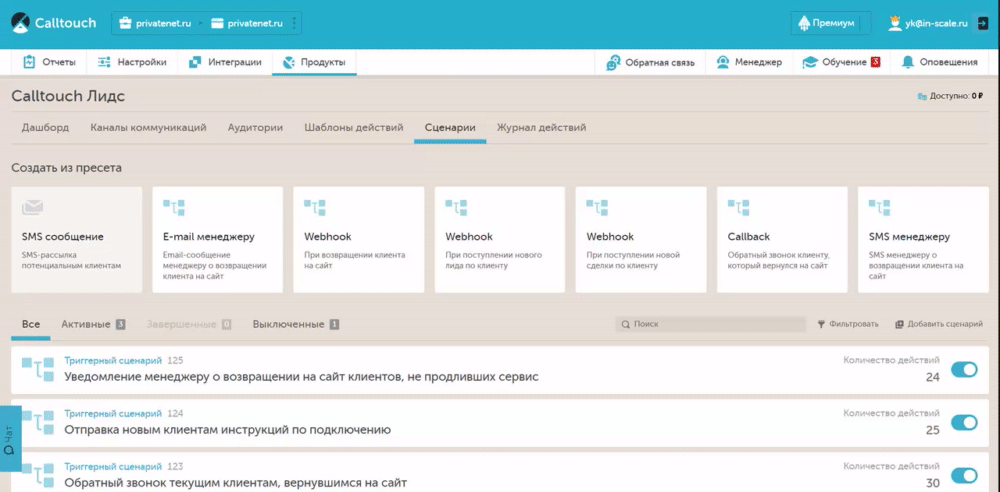Toggle scenario 125 switch off
1000x492 pixels.
[964, 369]
